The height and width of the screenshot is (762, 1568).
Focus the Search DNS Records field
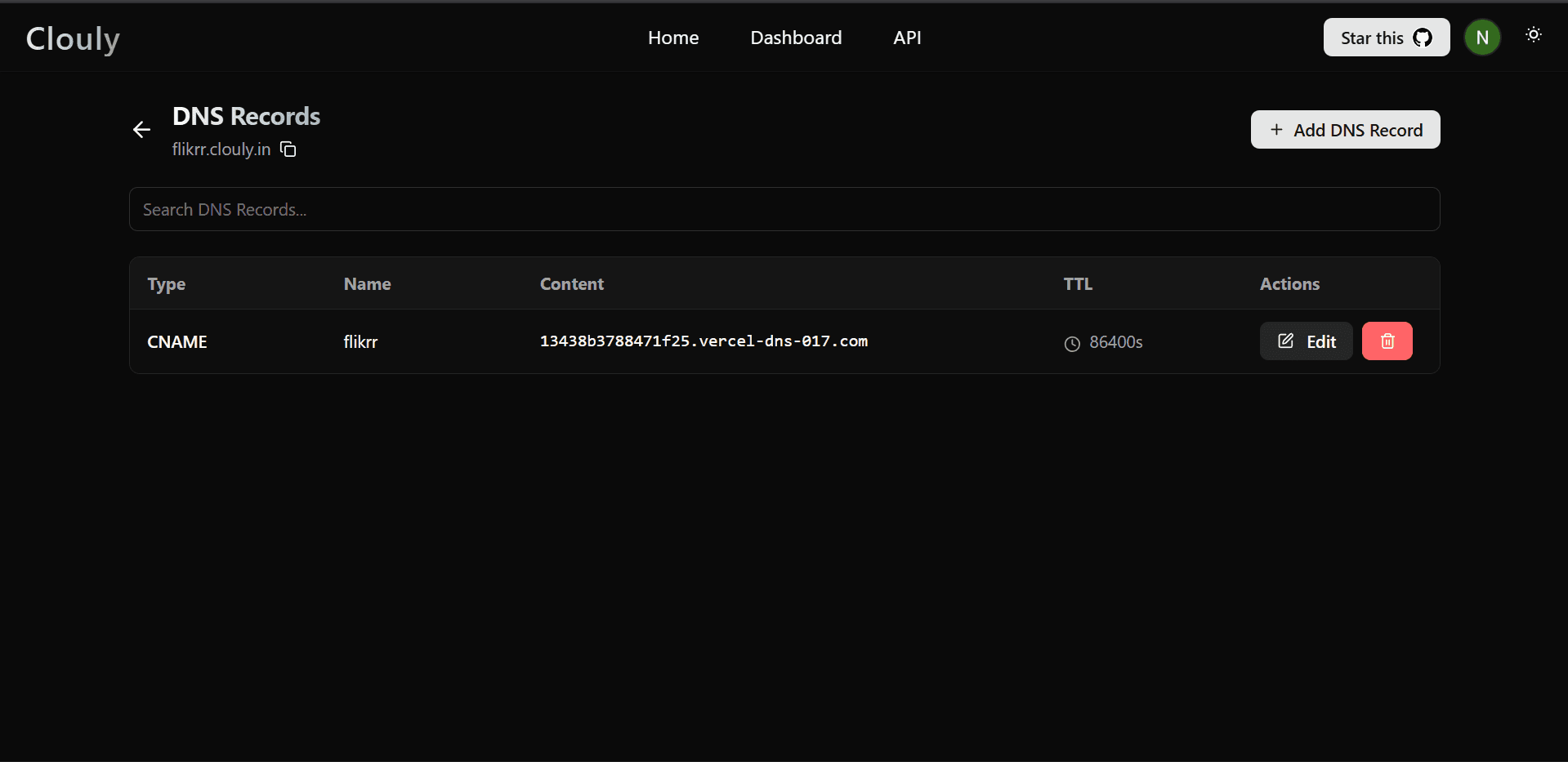(x=784, y=210)
